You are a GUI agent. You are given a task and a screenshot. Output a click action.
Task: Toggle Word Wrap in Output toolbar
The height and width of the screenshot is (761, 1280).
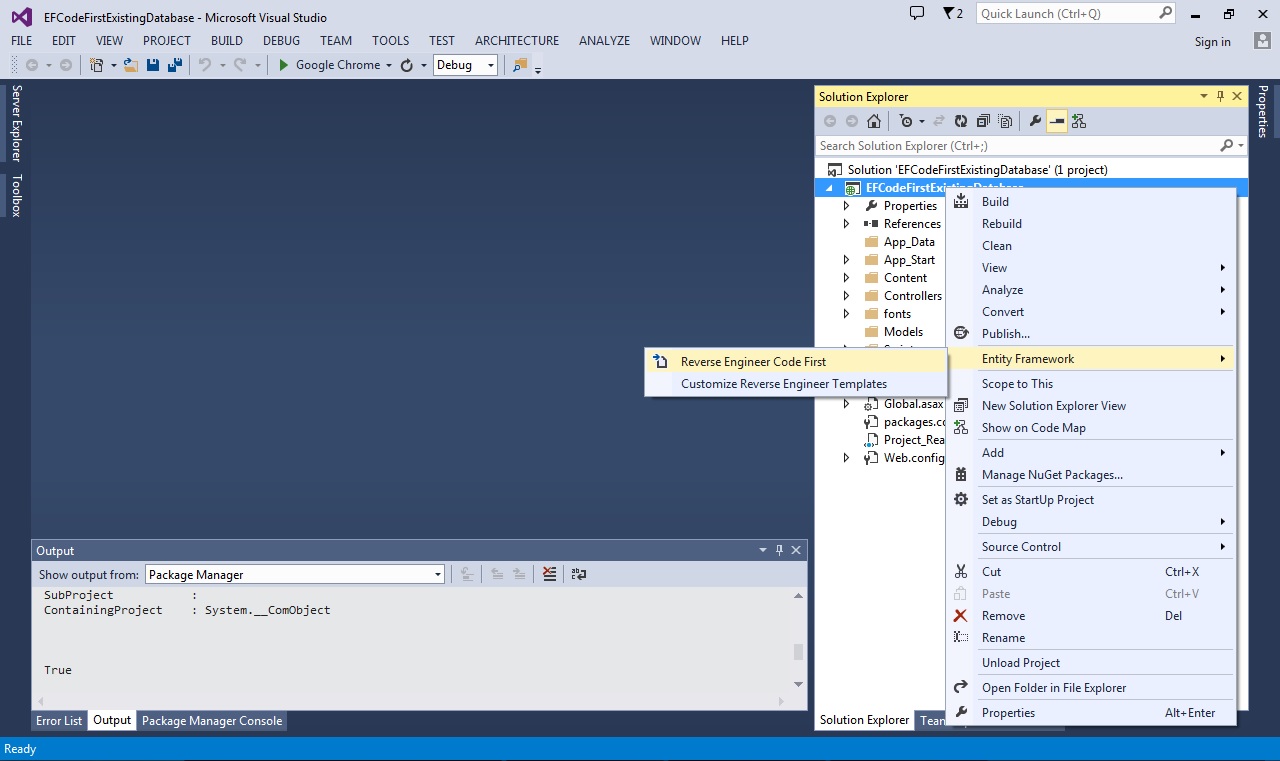point(578,574)
